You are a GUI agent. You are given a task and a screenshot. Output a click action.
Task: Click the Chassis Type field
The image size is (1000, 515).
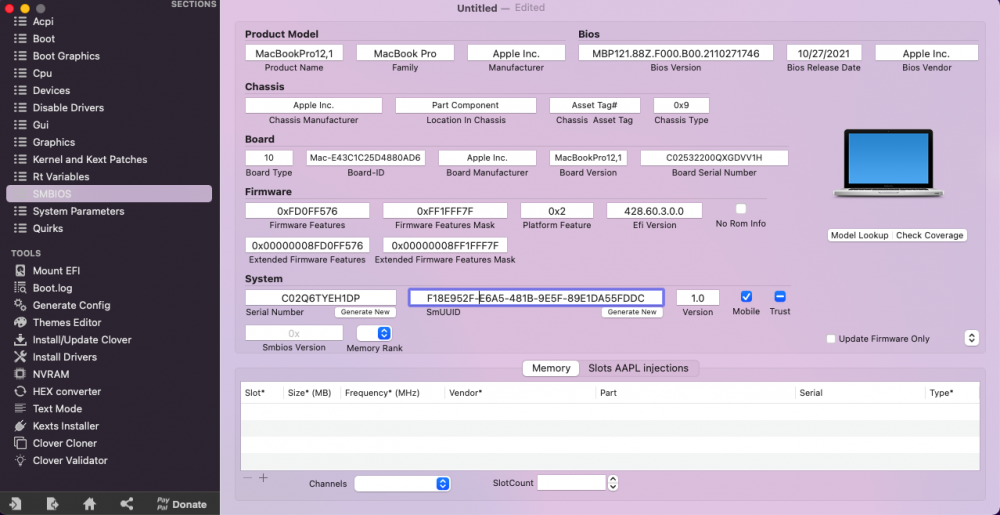681,105
